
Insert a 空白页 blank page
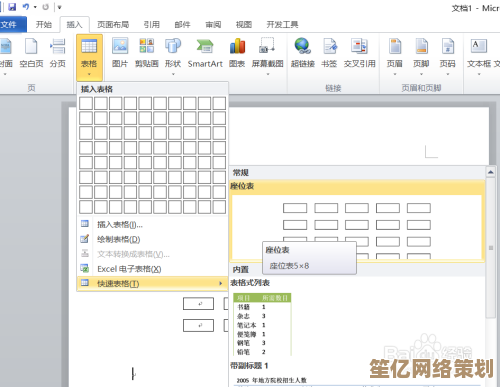pyautogui.click(x=31, y=53)
